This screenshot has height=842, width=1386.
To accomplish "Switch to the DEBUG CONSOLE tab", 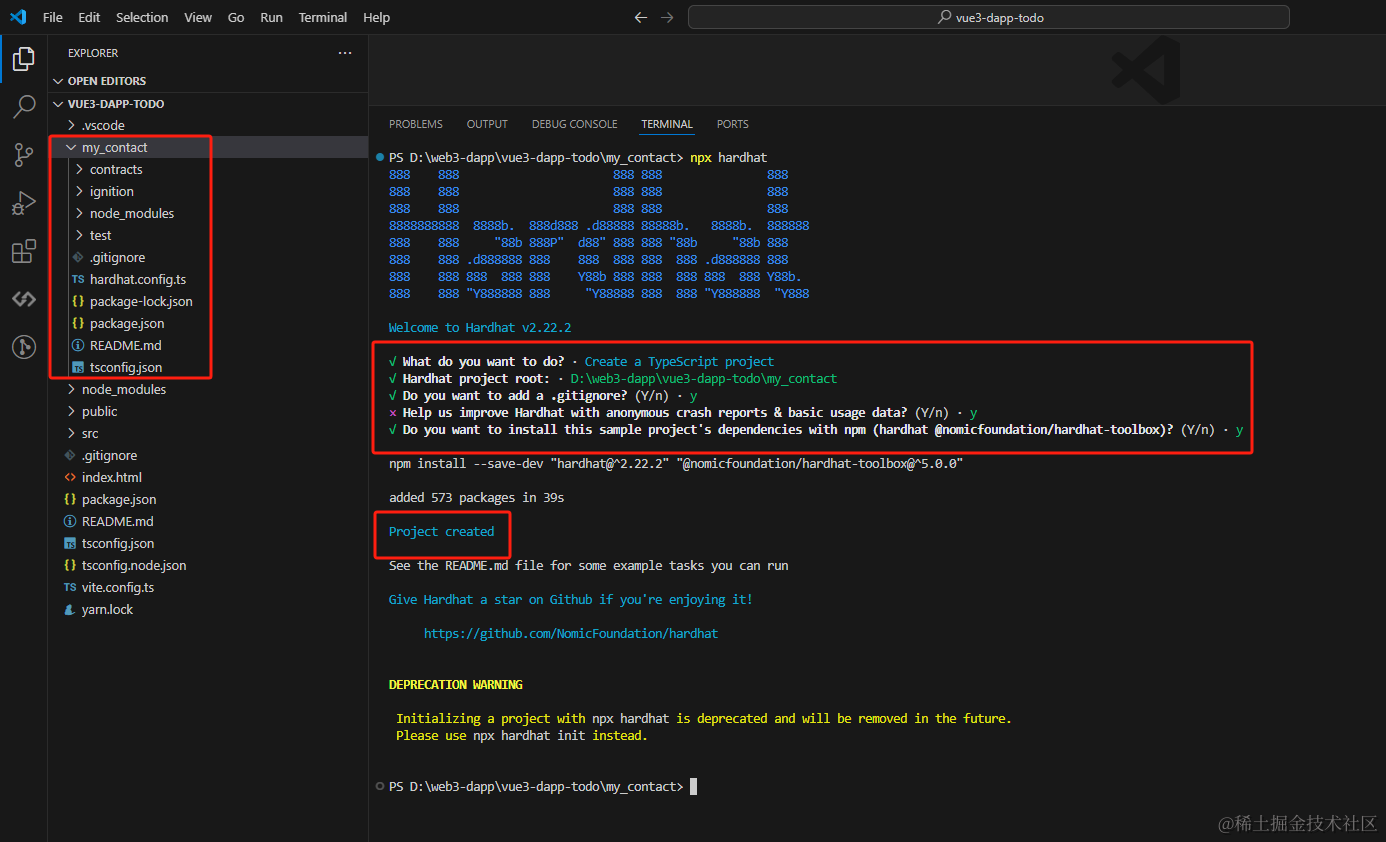I will [x=575, y=124].
